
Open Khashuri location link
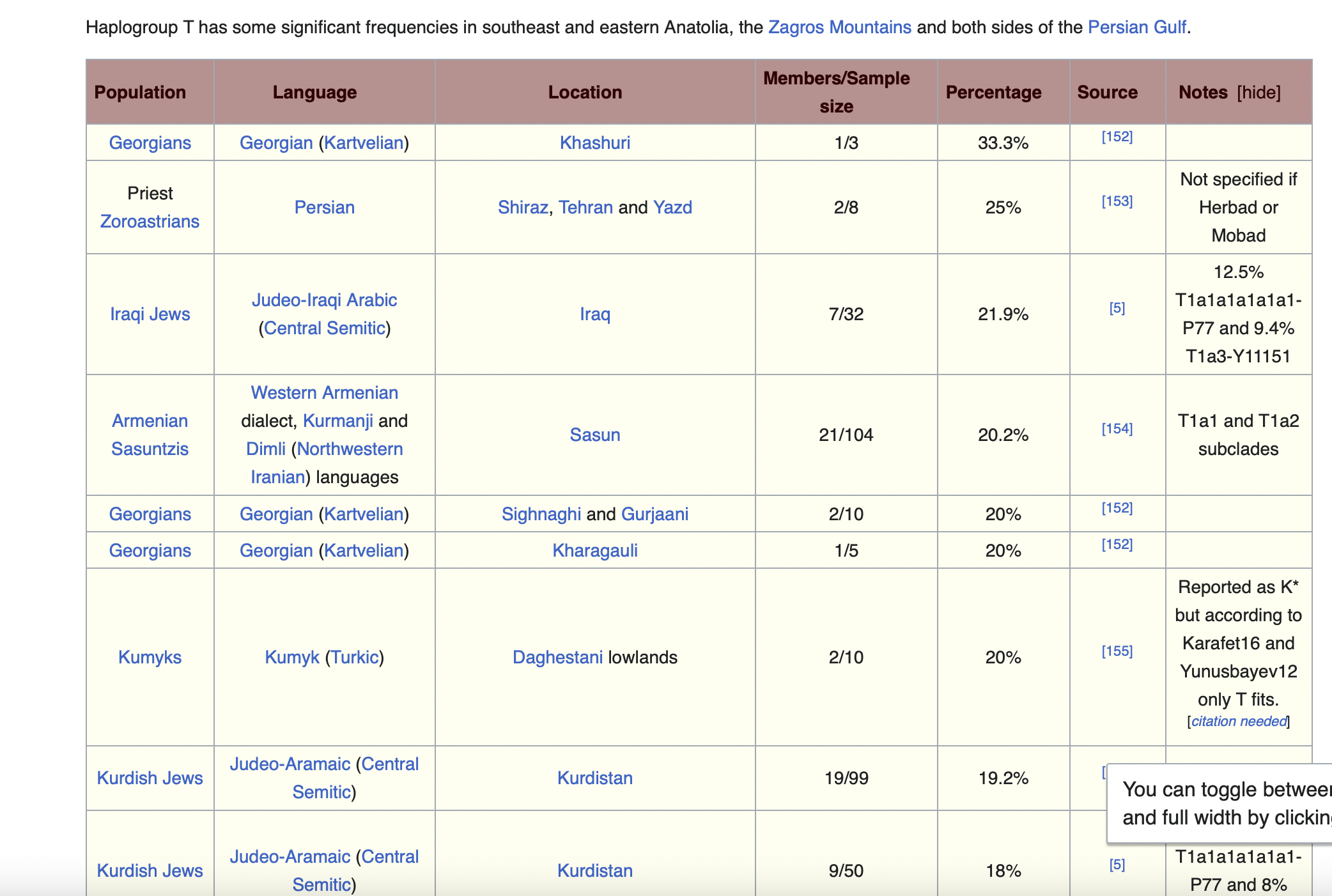tap(594, 143)
